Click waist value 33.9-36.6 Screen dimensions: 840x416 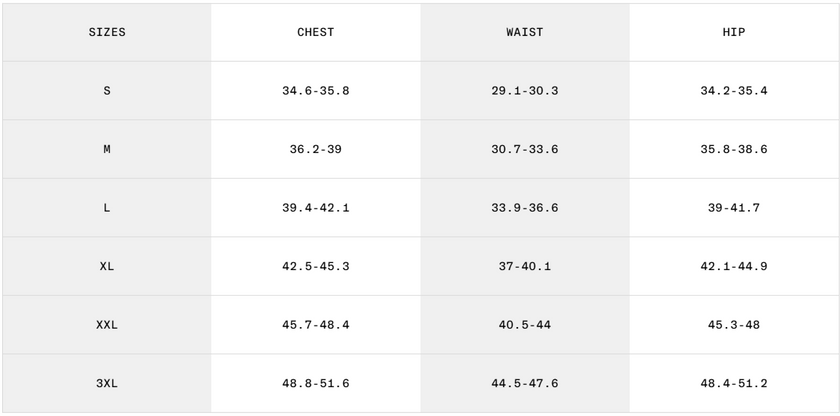(525, 208)
